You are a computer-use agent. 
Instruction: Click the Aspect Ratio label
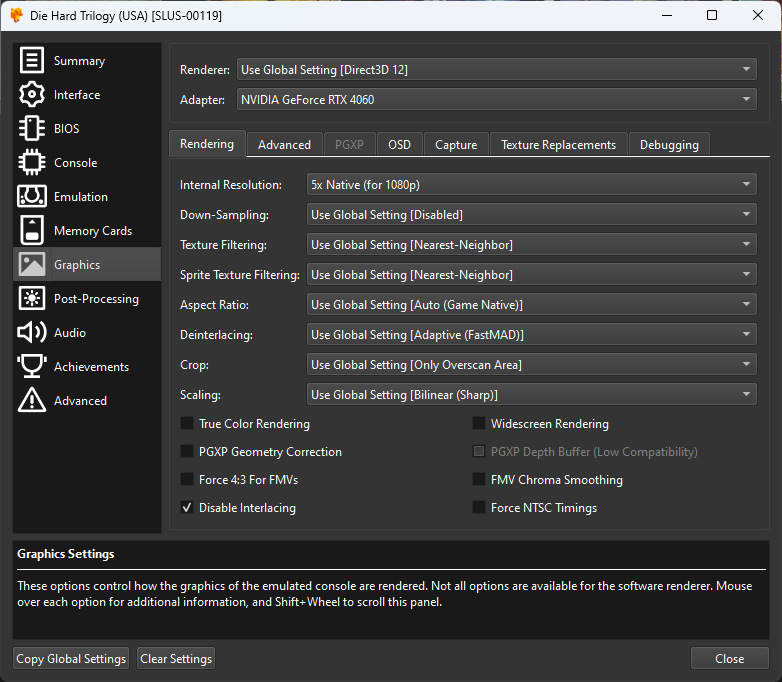point(214,304)
